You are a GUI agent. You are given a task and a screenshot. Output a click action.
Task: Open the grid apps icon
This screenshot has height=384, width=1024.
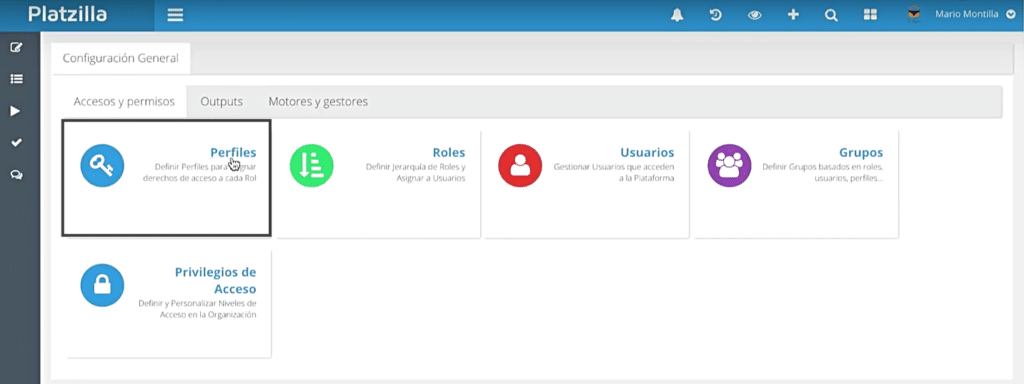pyautogui.click(x=870, y=15)
